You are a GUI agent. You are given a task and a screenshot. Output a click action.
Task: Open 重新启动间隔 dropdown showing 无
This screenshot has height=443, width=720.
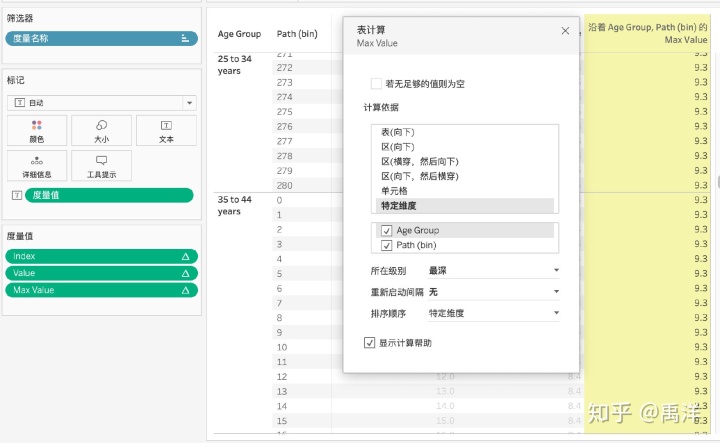493,292
